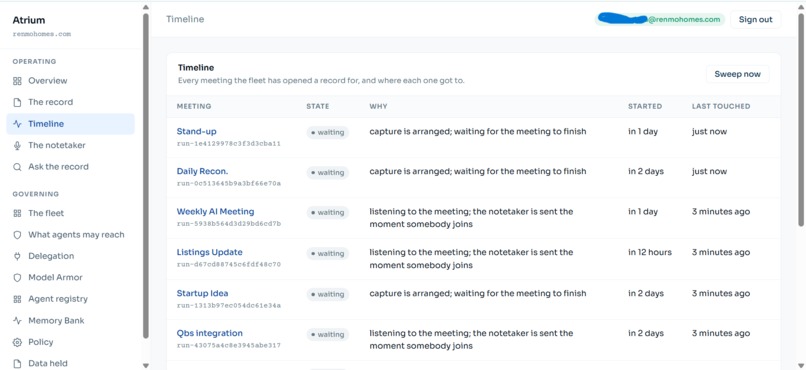Click the sidebar scrollbar down arrow
This screenshot has width=806, height=370.
[145, 365]
